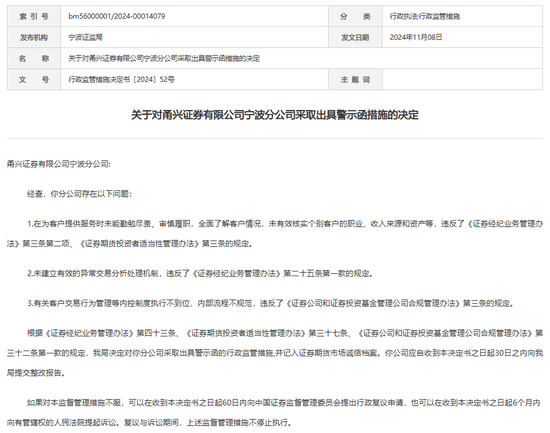The height and width of the screenshot is (433, 550).
Task: Select the 索引号 label cell
Action: tap(34, 16)
